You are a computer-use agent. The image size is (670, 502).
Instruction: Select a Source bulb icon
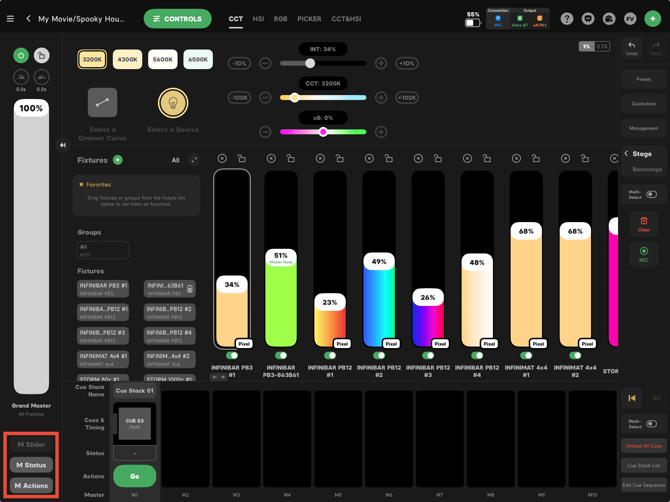tap(173, 103)
